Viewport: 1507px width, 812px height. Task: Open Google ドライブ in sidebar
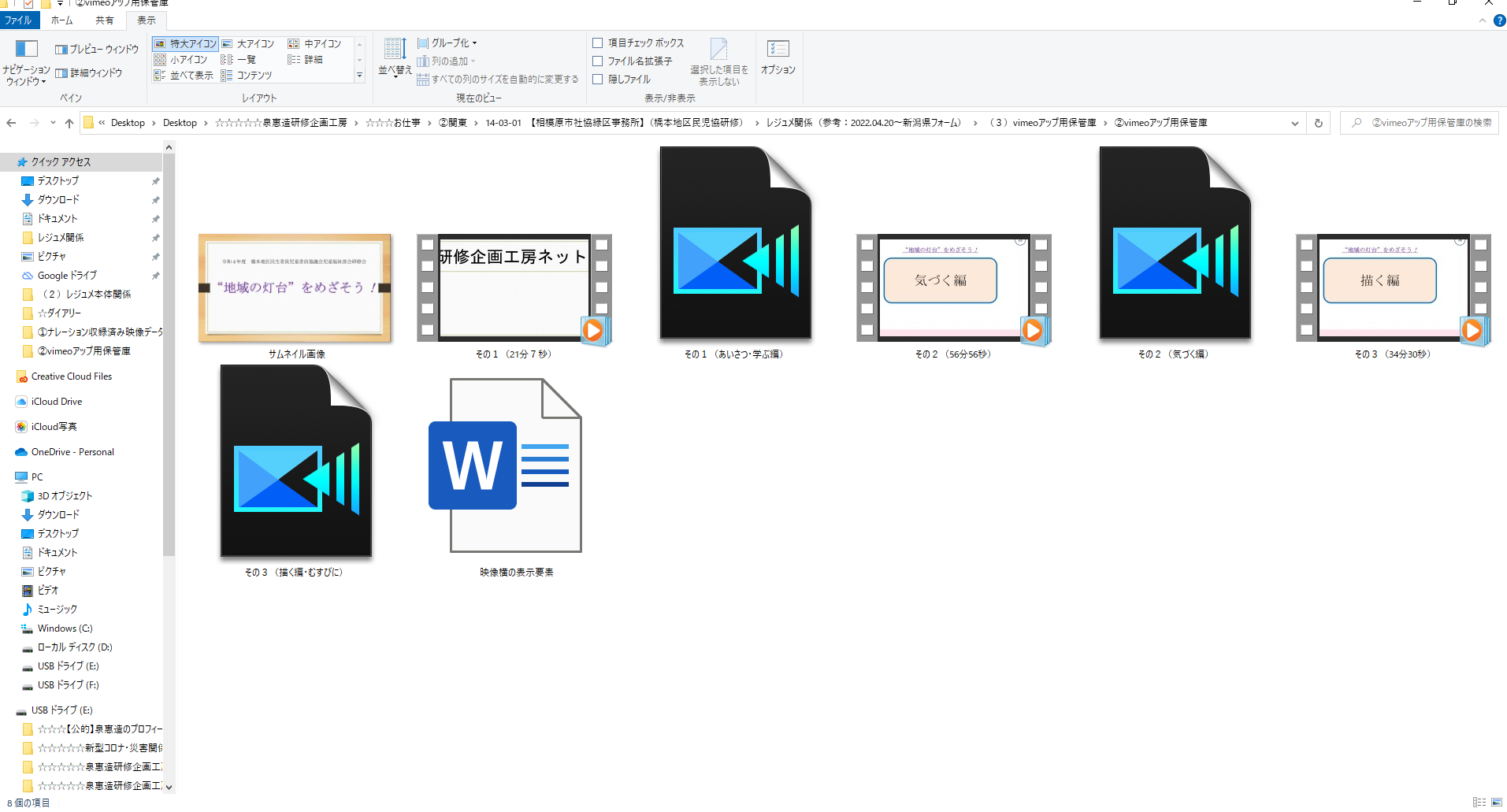click(x=67, y=275)
